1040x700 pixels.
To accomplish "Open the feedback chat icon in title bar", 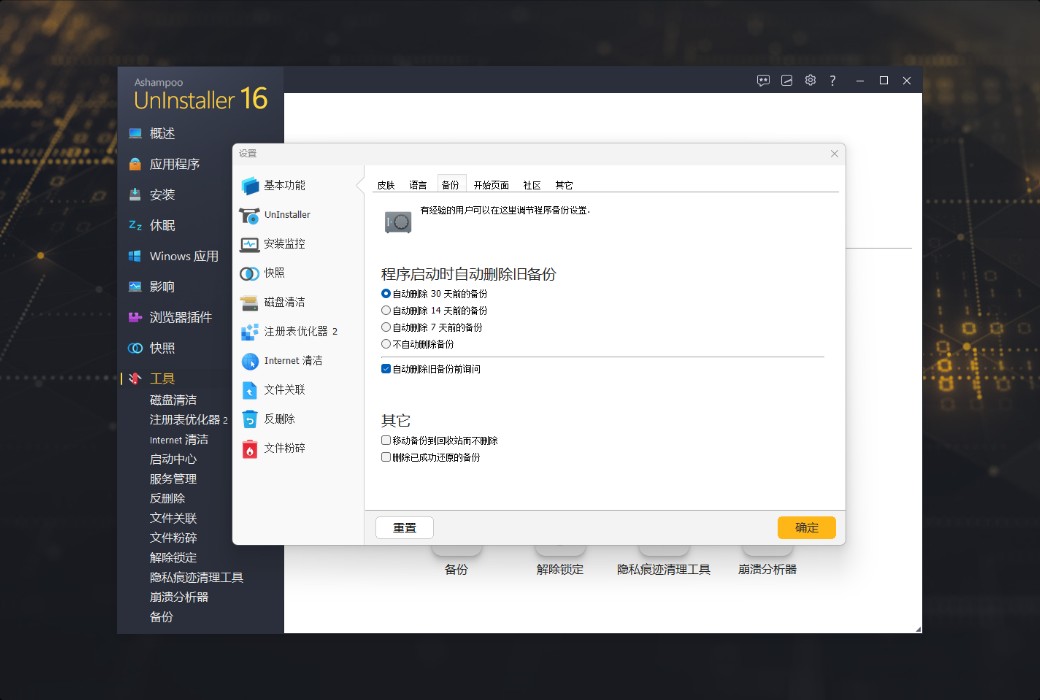I will coord(763,80).
